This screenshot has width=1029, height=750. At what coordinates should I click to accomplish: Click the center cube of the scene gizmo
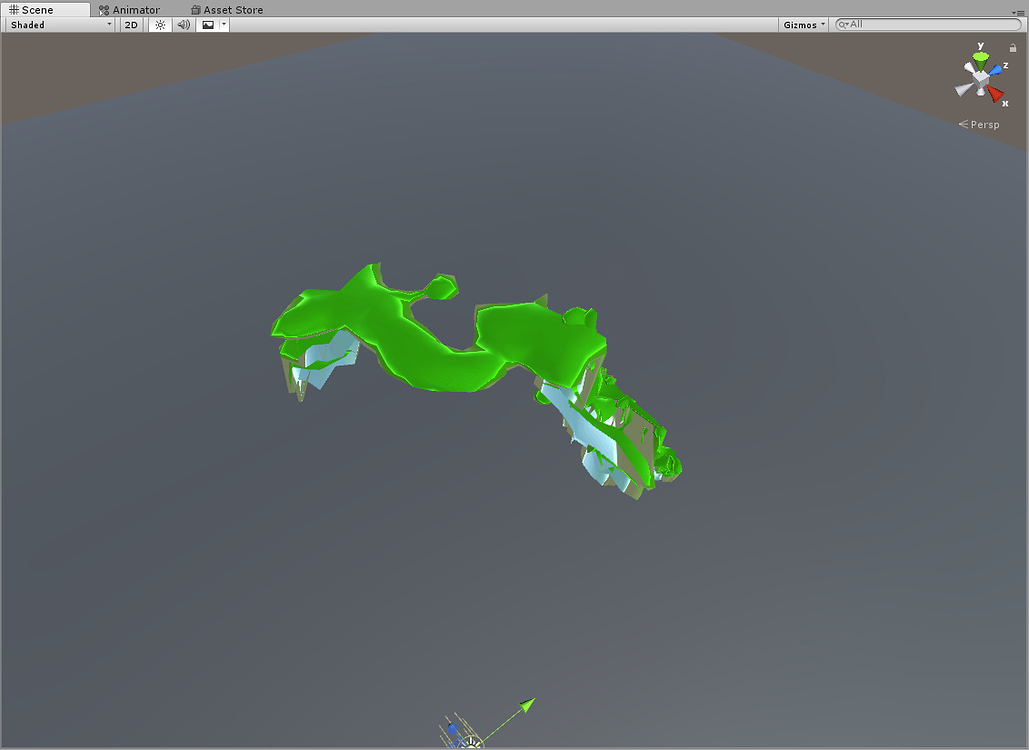coord(980,80)
